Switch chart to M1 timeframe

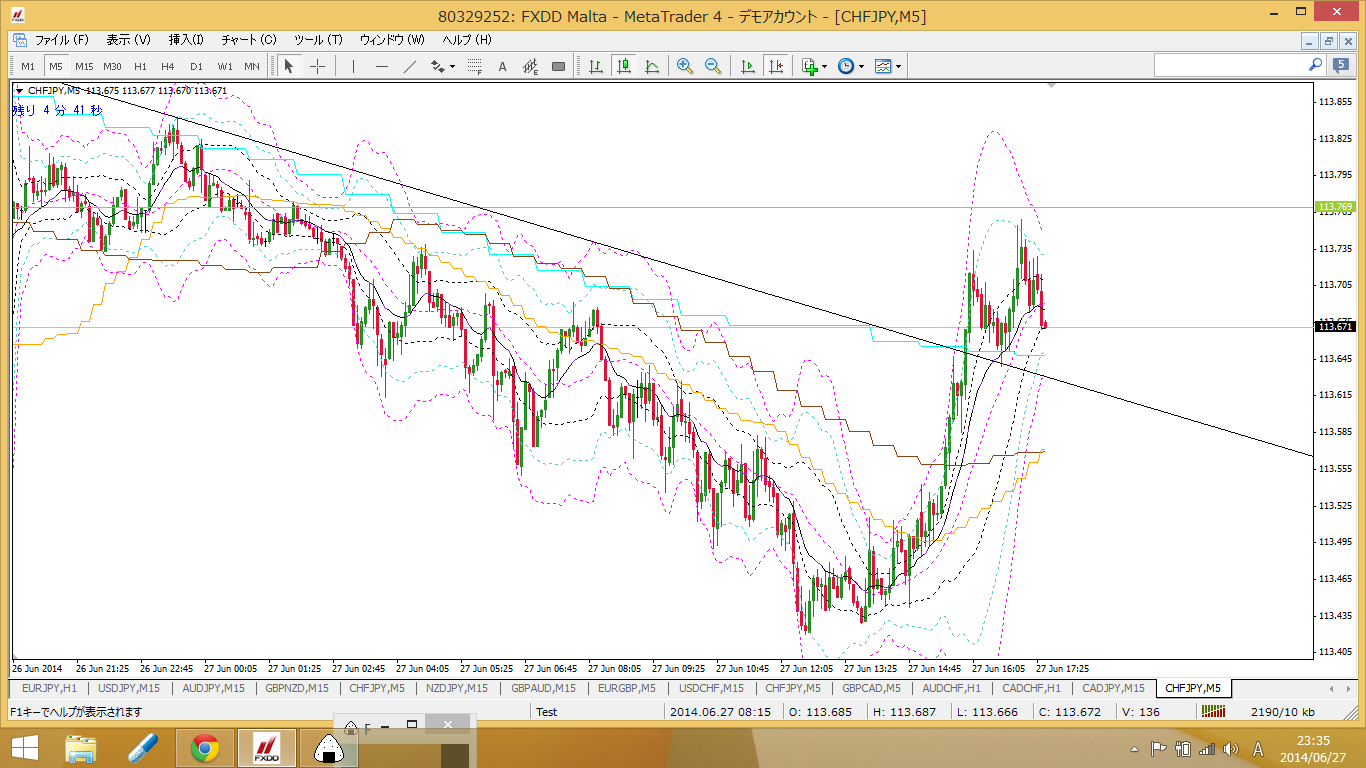point(28,66)
